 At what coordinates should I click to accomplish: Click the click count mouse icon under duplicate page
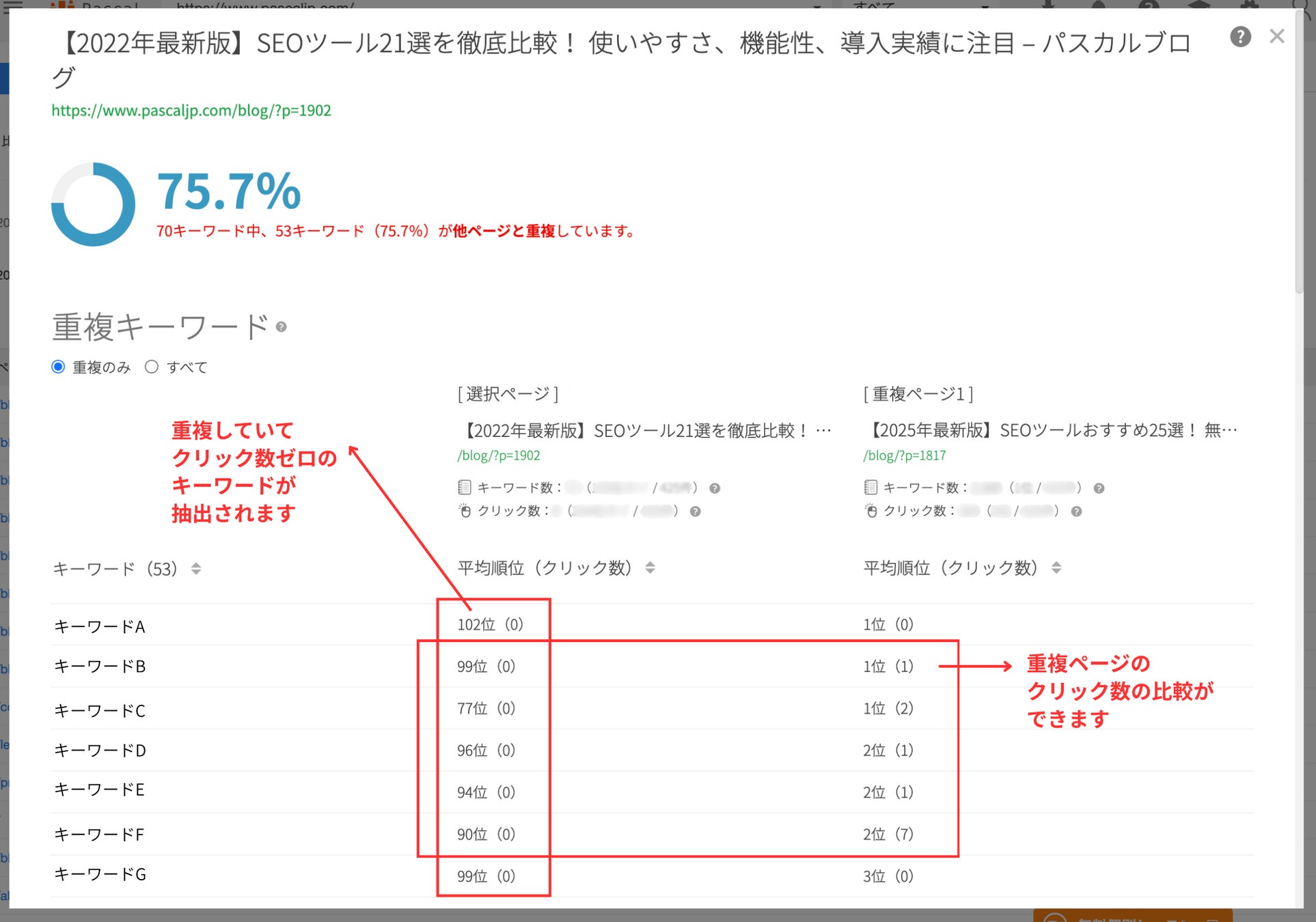point(871,511)
